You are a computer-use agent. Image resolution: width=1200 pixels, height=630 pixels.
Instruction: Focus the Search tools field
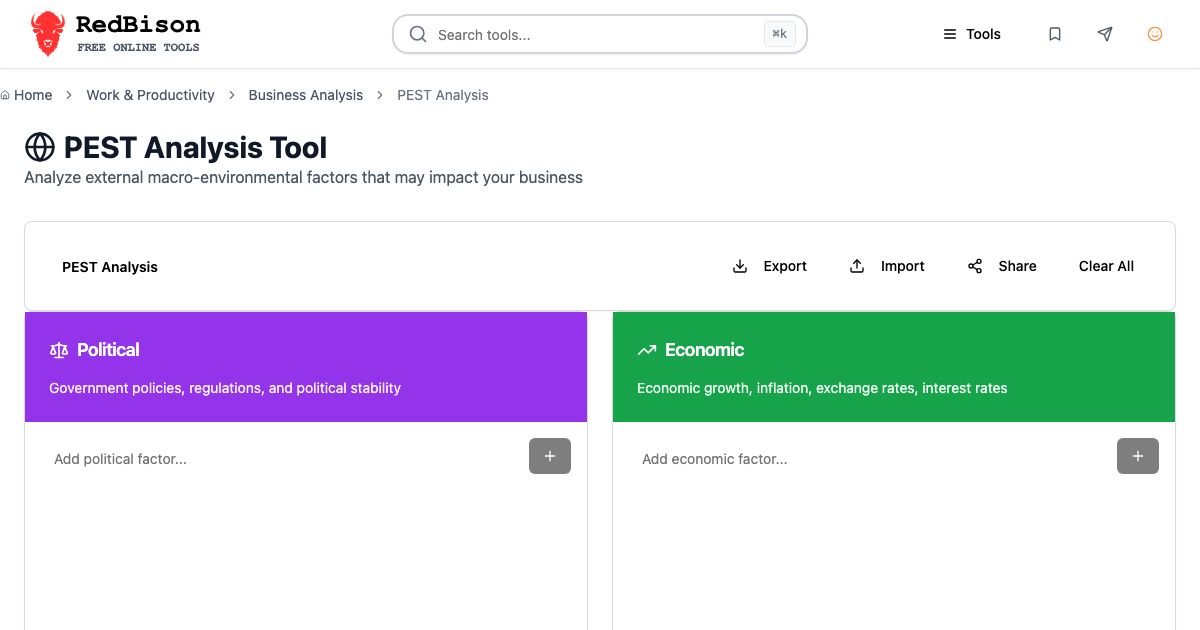[x=600, y=34]
